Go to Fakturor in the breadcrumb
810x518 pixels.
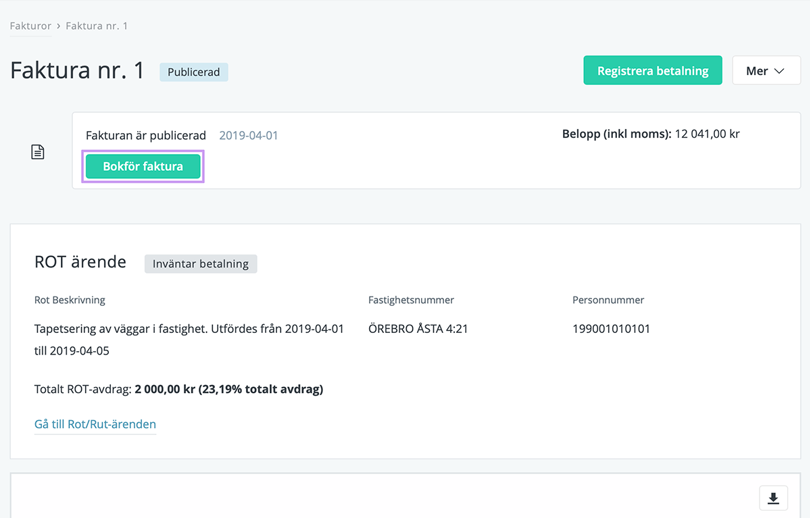click(30, 26)
